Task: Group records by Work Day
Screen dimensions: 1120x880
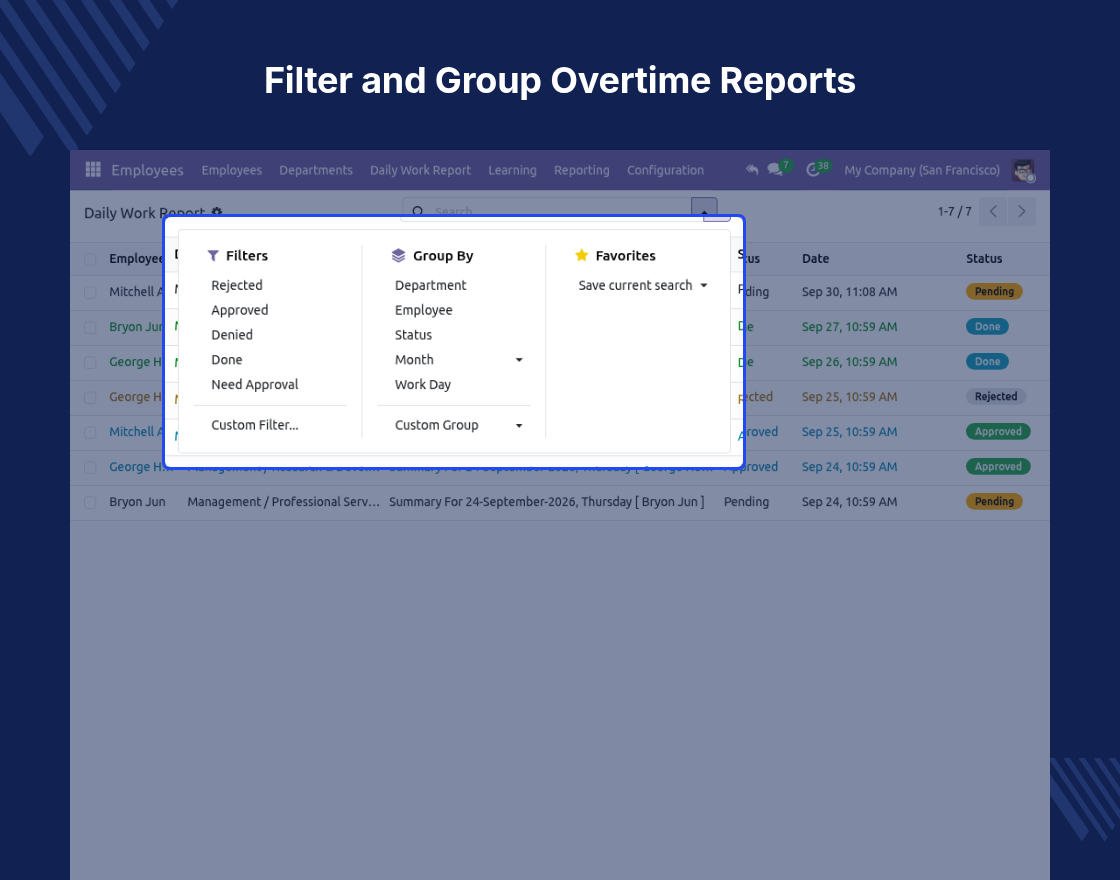Action: pos(422,384)
